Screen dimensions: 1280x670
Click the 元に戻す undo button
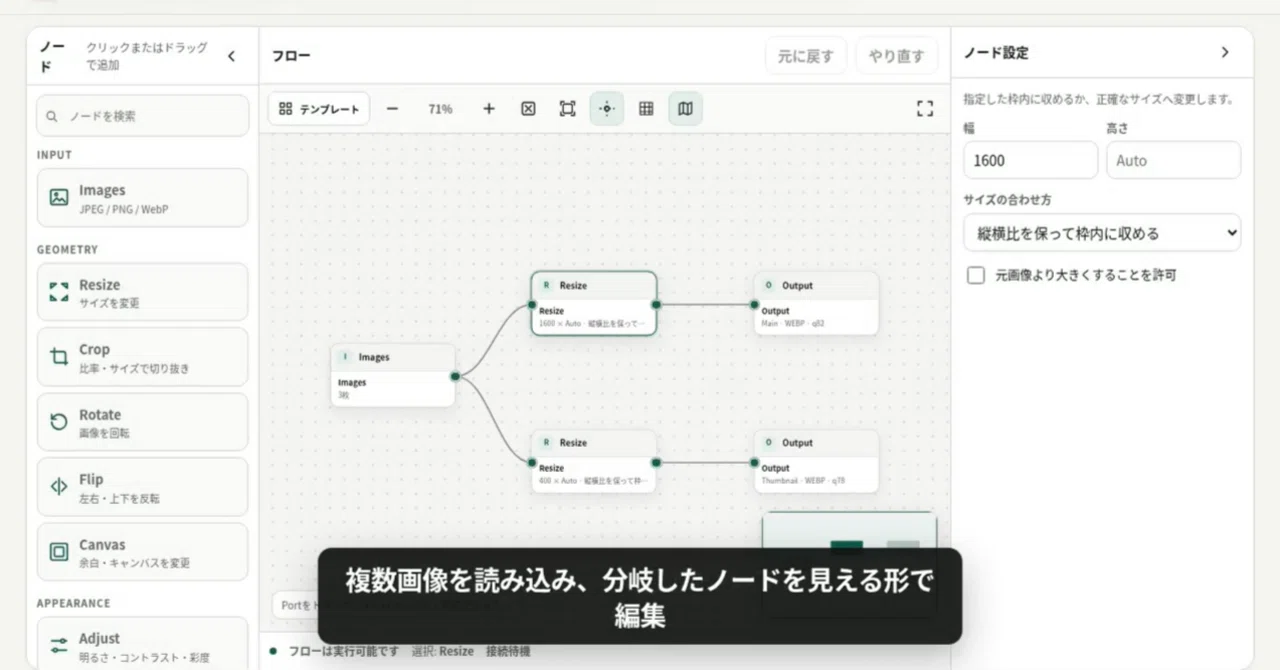806,56
